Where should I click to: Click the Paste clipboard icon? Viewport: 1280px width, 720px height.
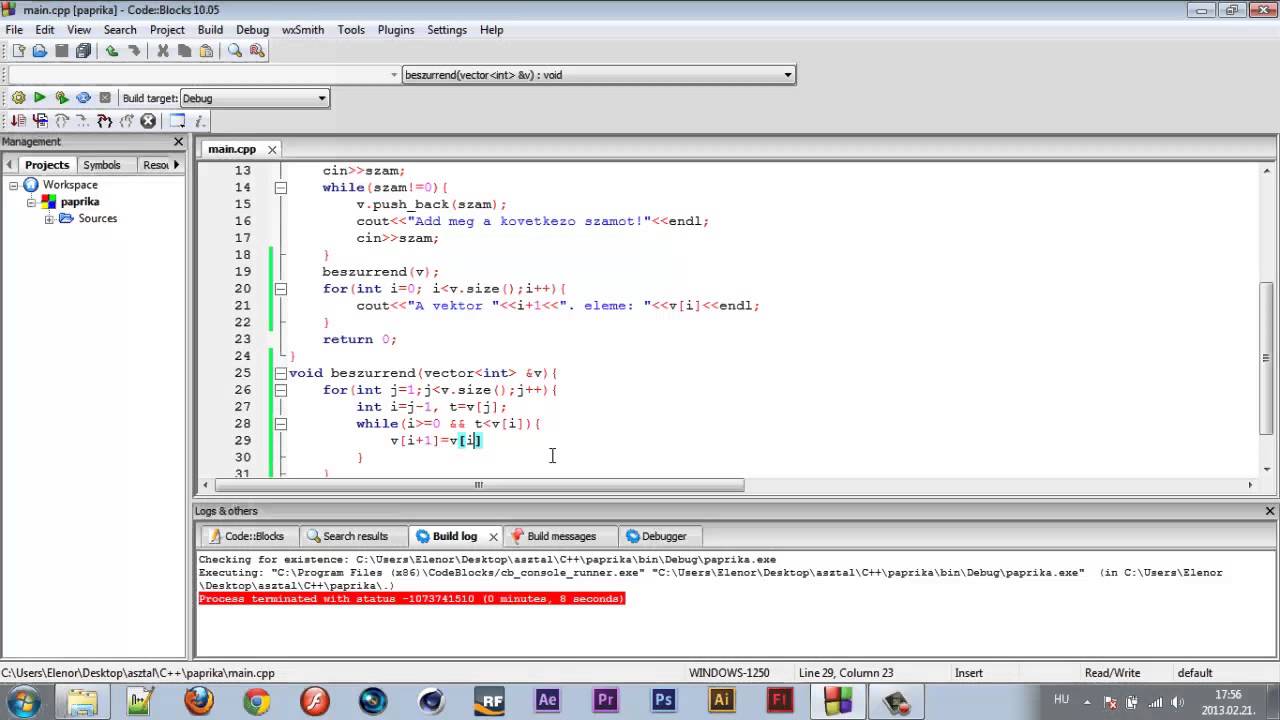point(206,51)
